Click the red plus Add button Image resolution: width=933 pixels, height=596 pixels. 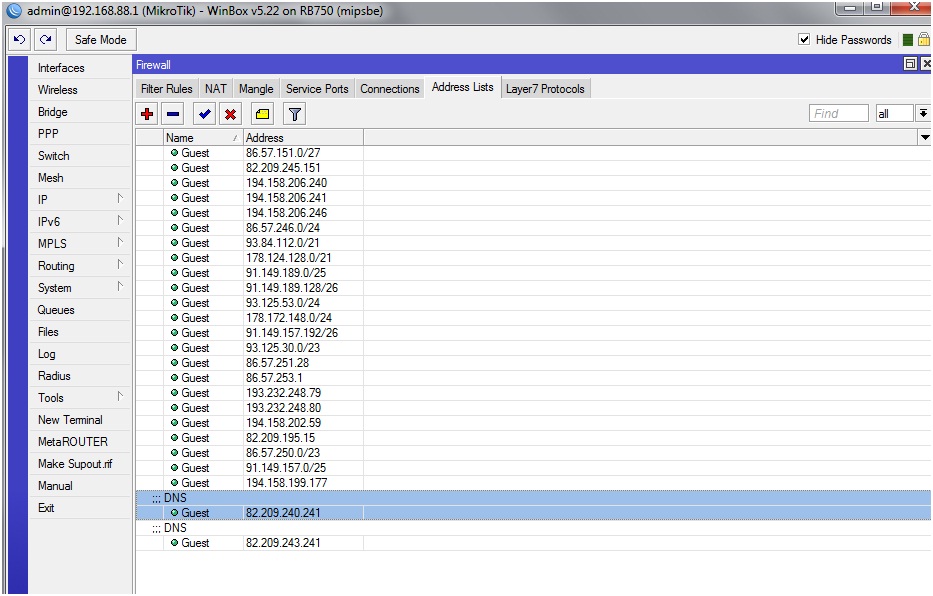(147, 114)
